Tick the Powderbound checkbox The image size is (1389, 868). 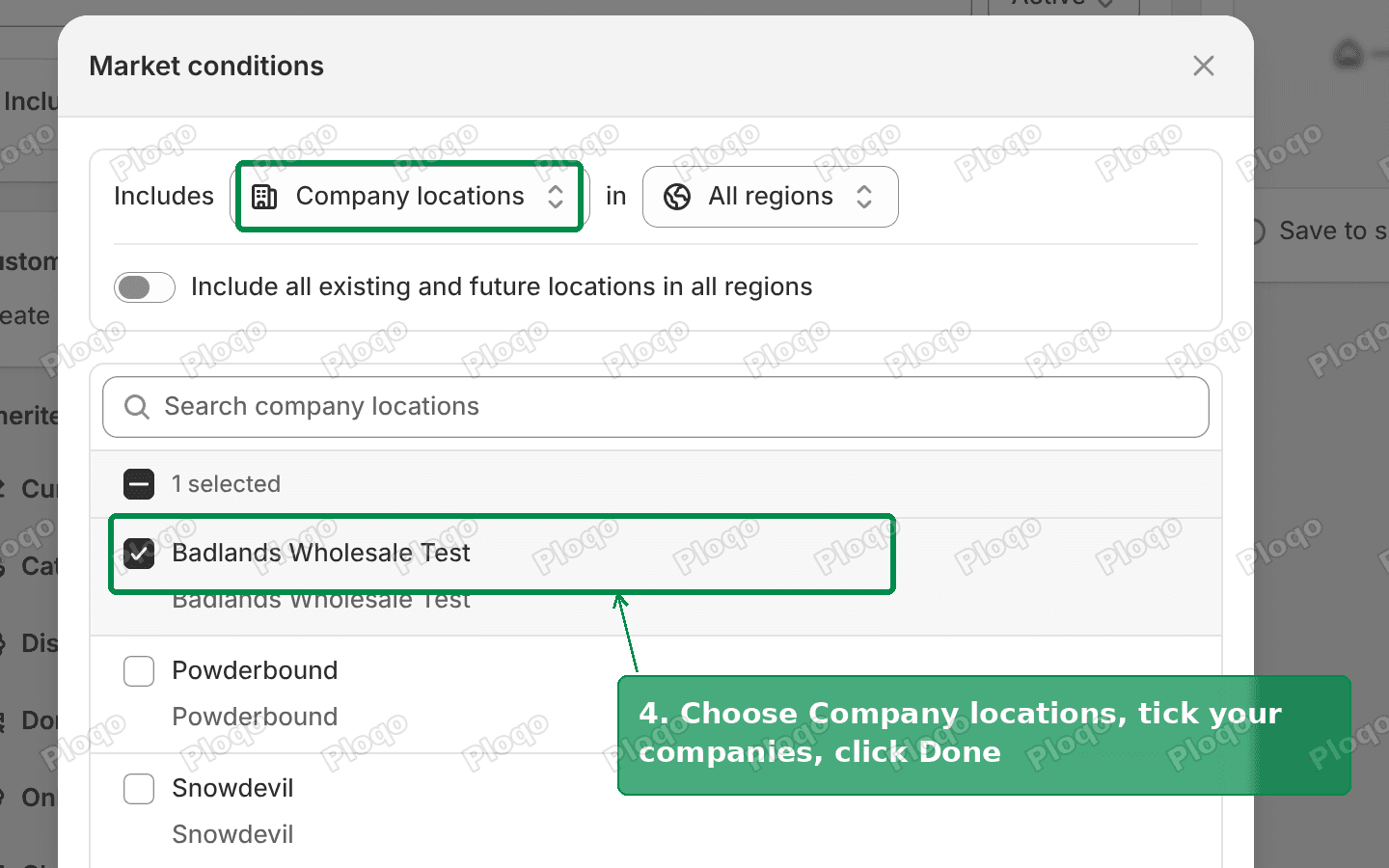(x=139, y=671)
